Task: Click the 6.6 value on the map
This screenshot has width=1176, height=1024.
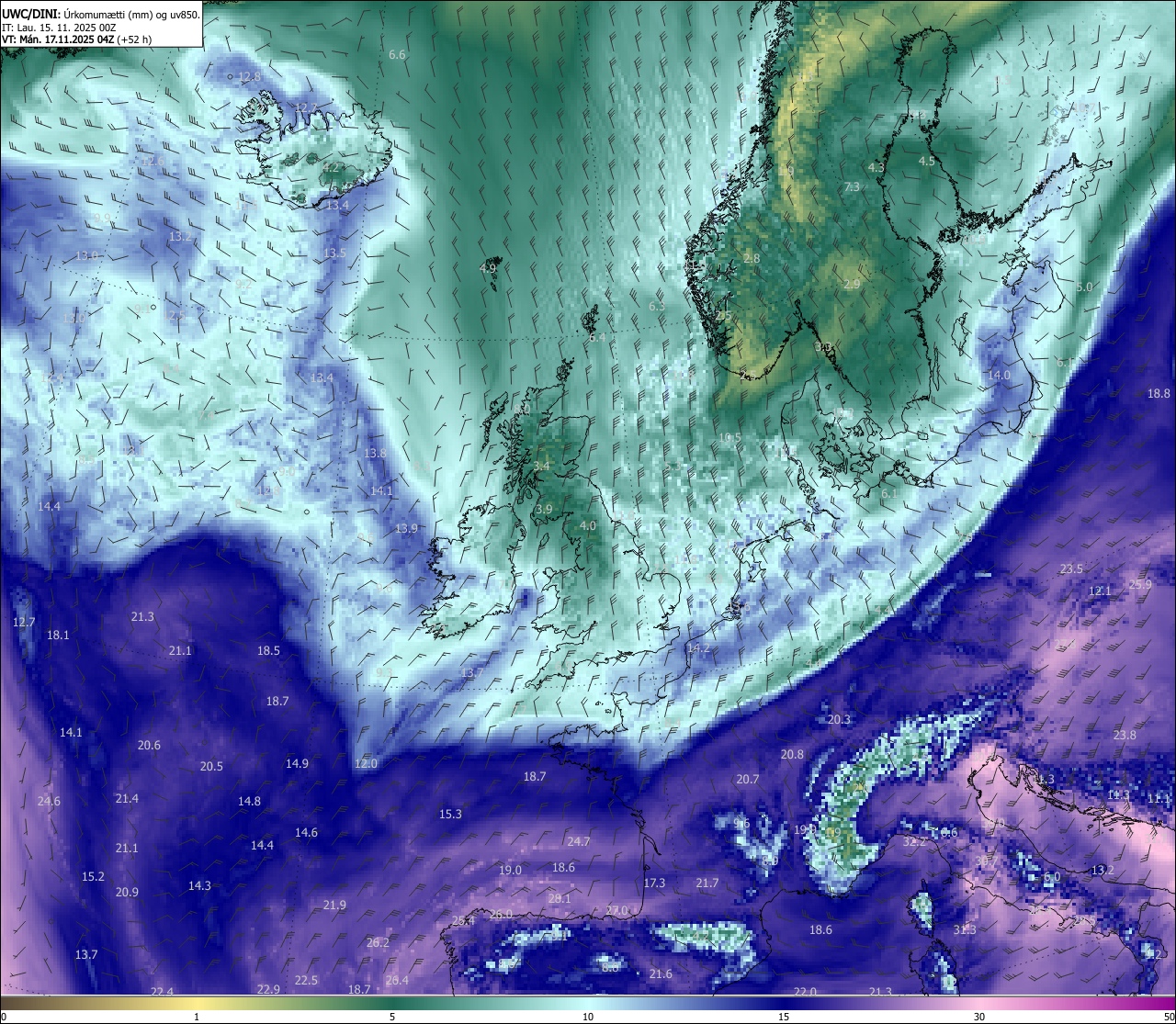Action: pos(397,55)
